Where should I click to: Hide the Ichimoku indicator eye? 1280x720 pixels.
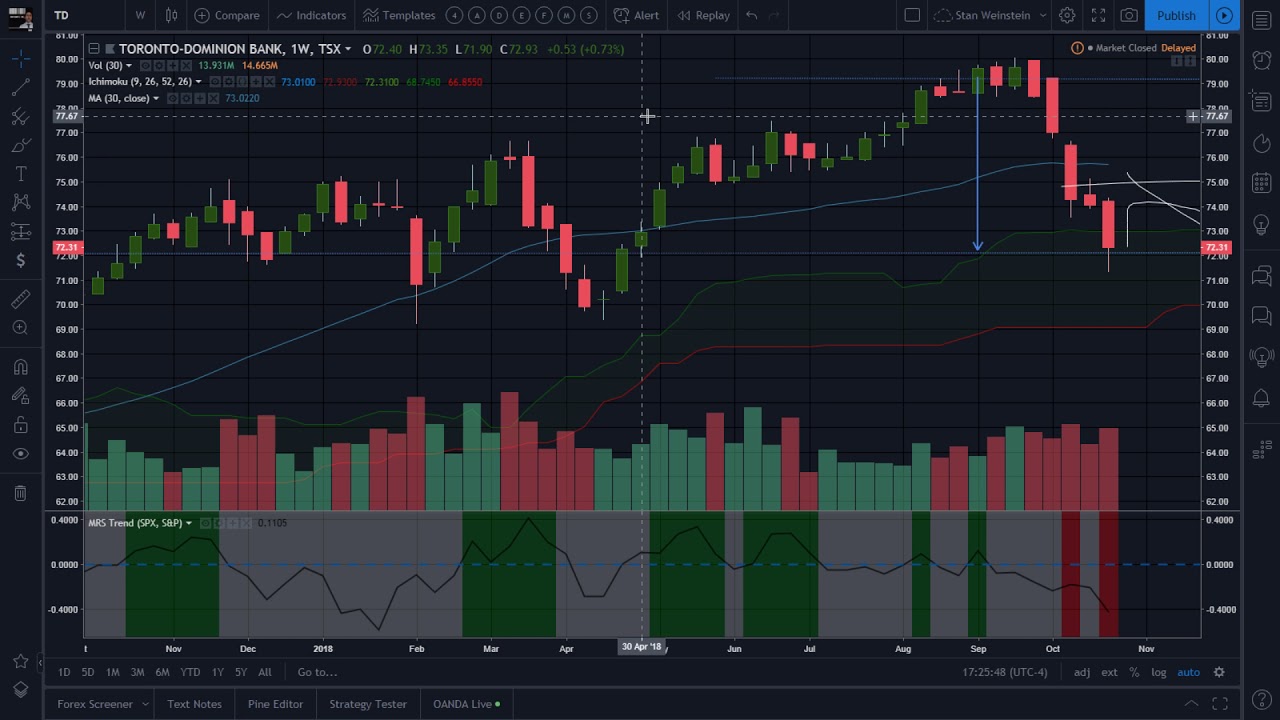[215, 82]
